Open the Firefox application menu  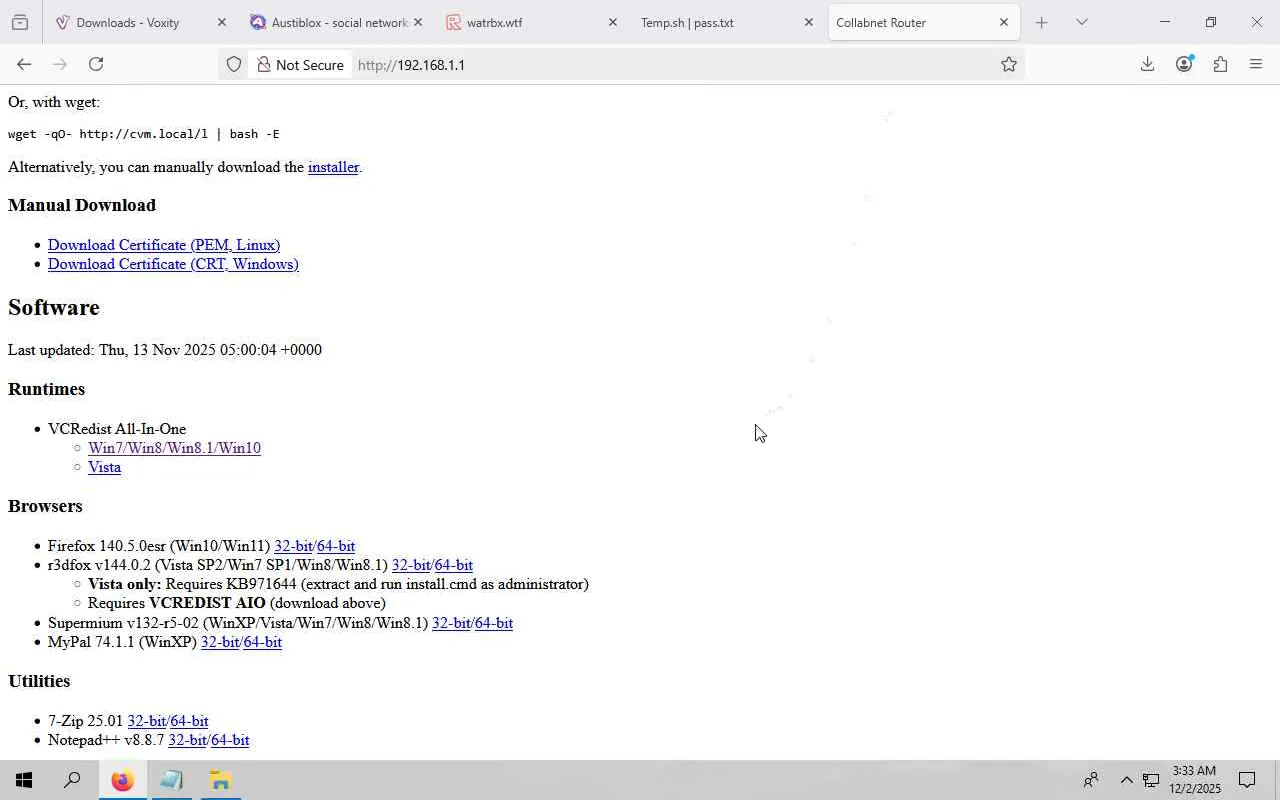[1256, 64]
